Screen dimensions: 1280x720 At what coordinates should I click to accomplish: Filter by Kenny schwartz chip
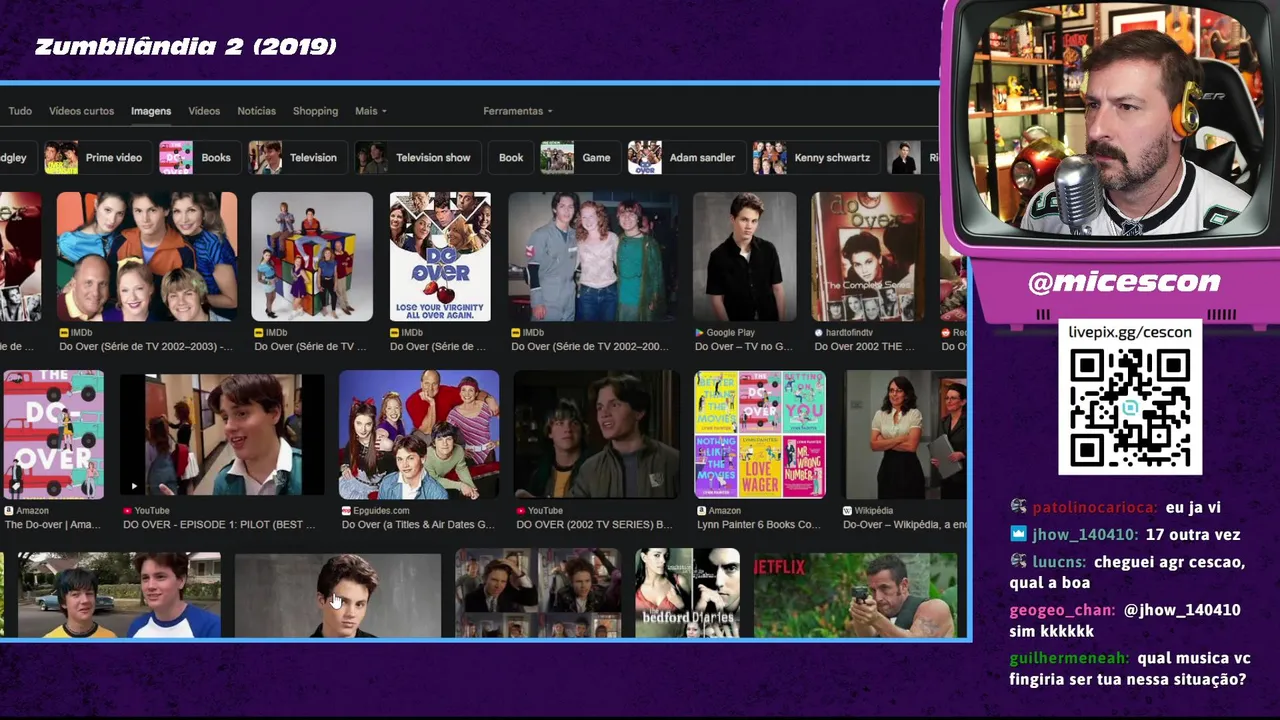[x=814, y=158]
